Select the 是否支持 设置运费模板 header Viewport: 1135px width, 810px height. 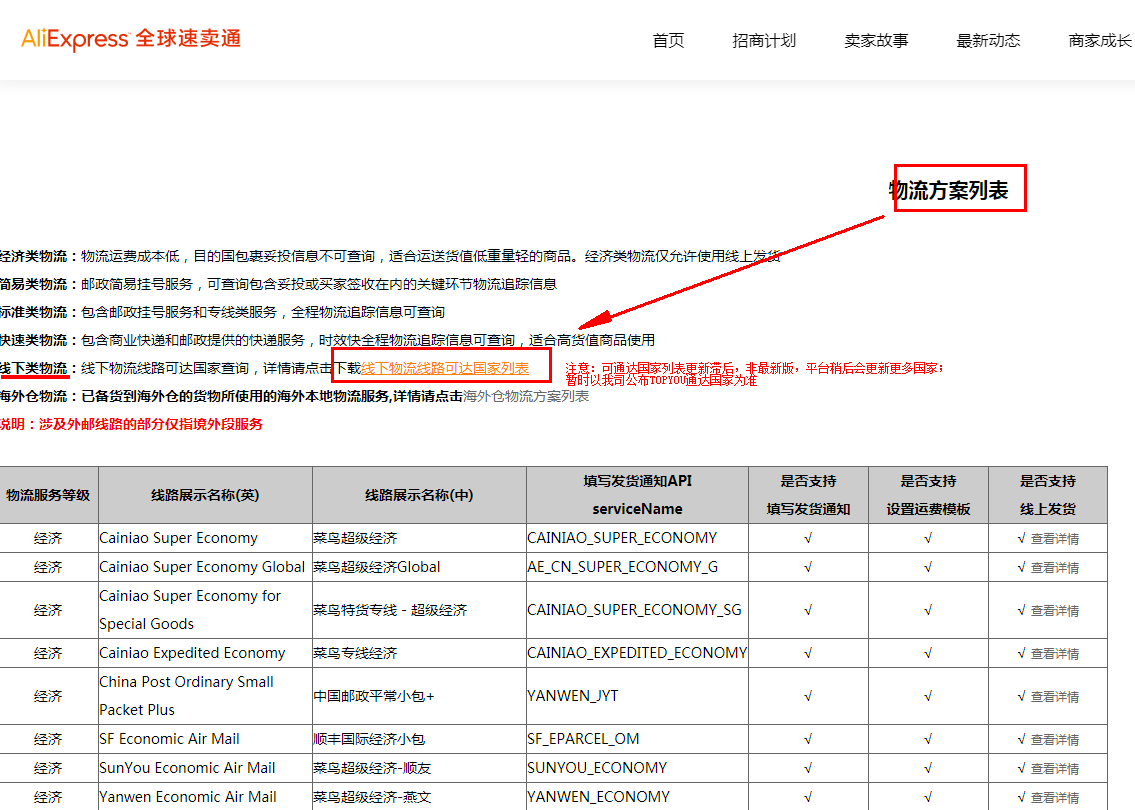pyautogui.click(x=929, y=495)
